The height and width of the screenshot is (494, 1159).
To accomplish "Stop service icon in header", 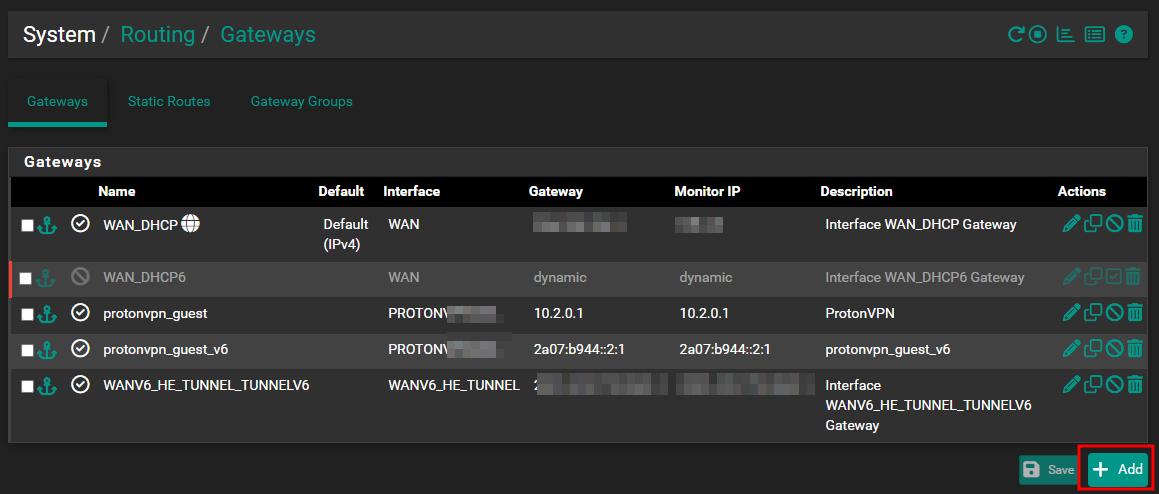I will (1038, 34).
